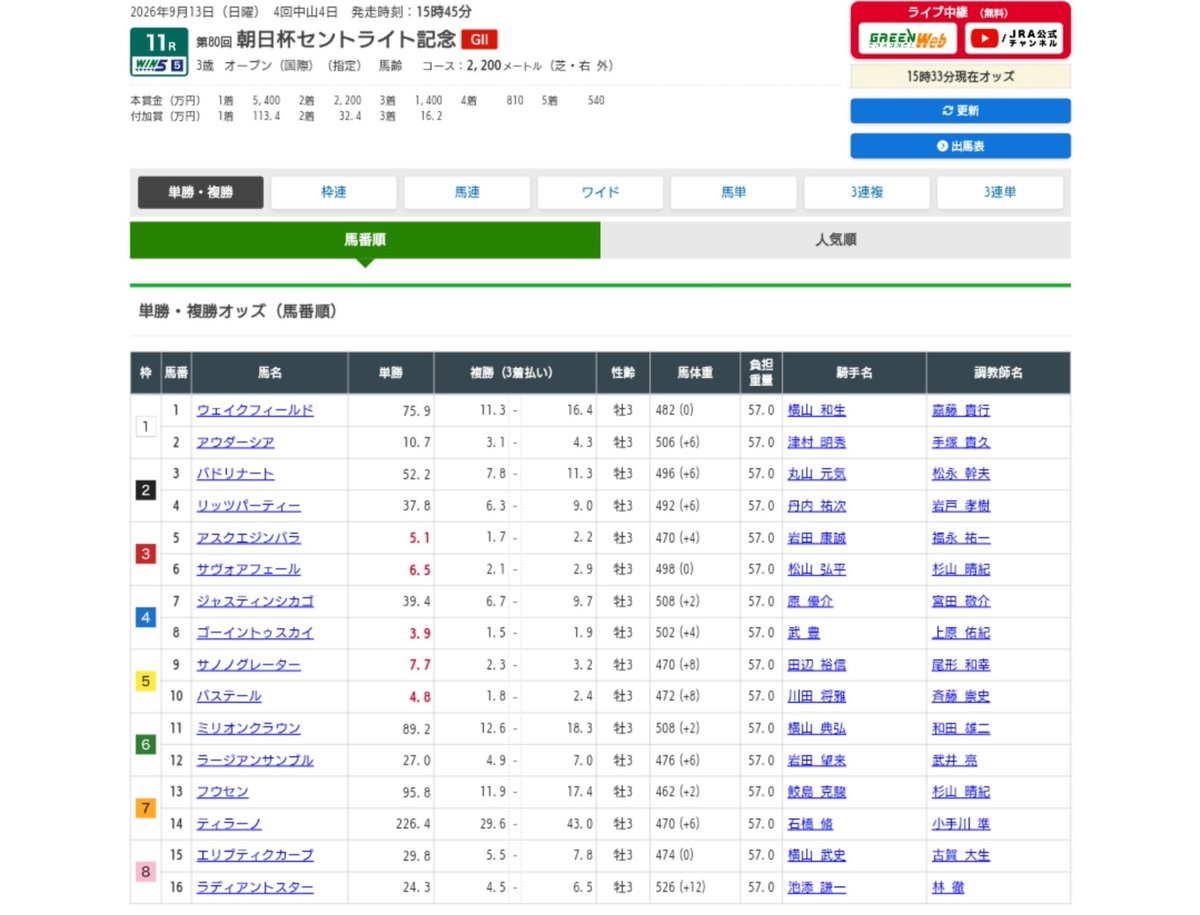Open horse サノノグレーター link

[248, 665]
